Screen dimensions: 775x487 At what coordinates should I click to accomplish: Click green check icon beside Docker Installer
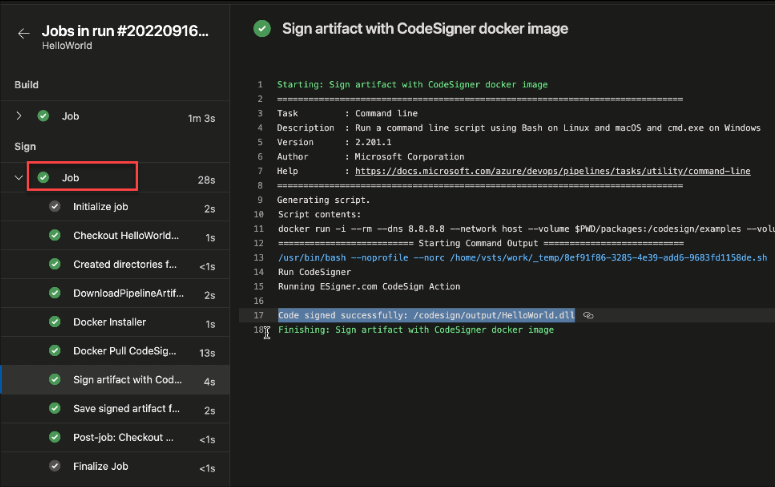coord(54,323)
